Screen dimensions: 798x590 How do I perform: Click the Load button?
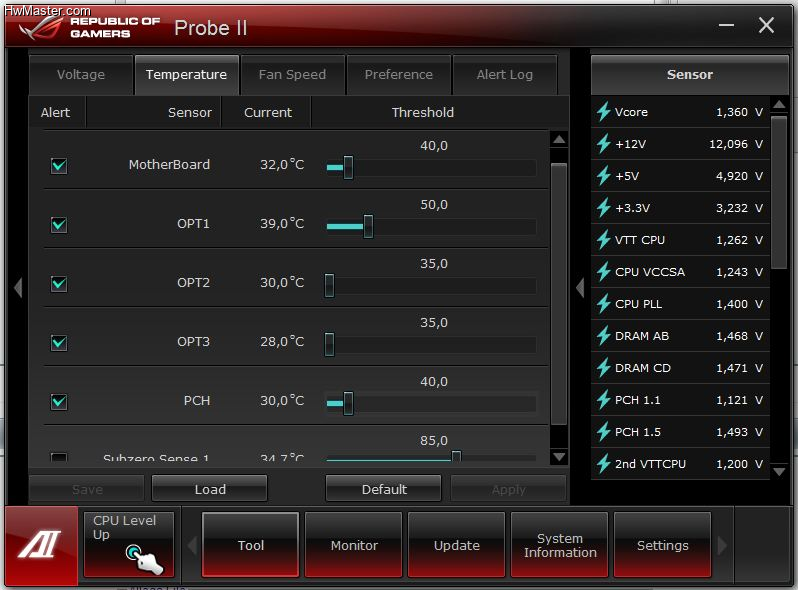coord(210,489)
